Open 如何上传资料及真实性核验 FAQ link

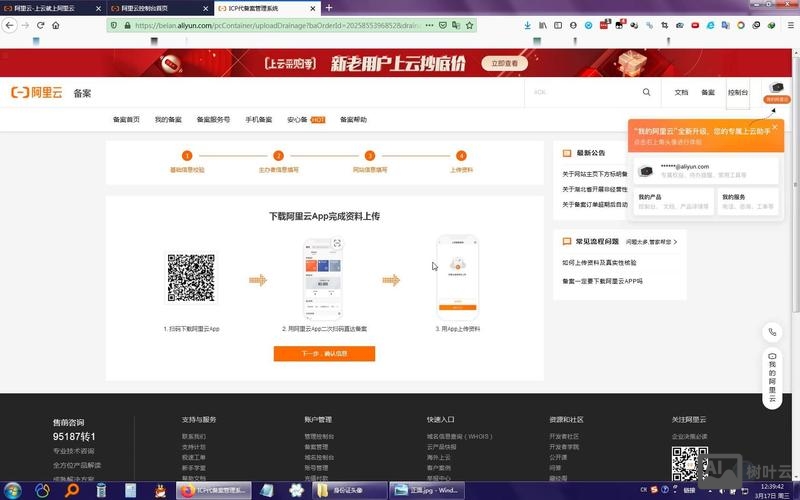(599, 263)
